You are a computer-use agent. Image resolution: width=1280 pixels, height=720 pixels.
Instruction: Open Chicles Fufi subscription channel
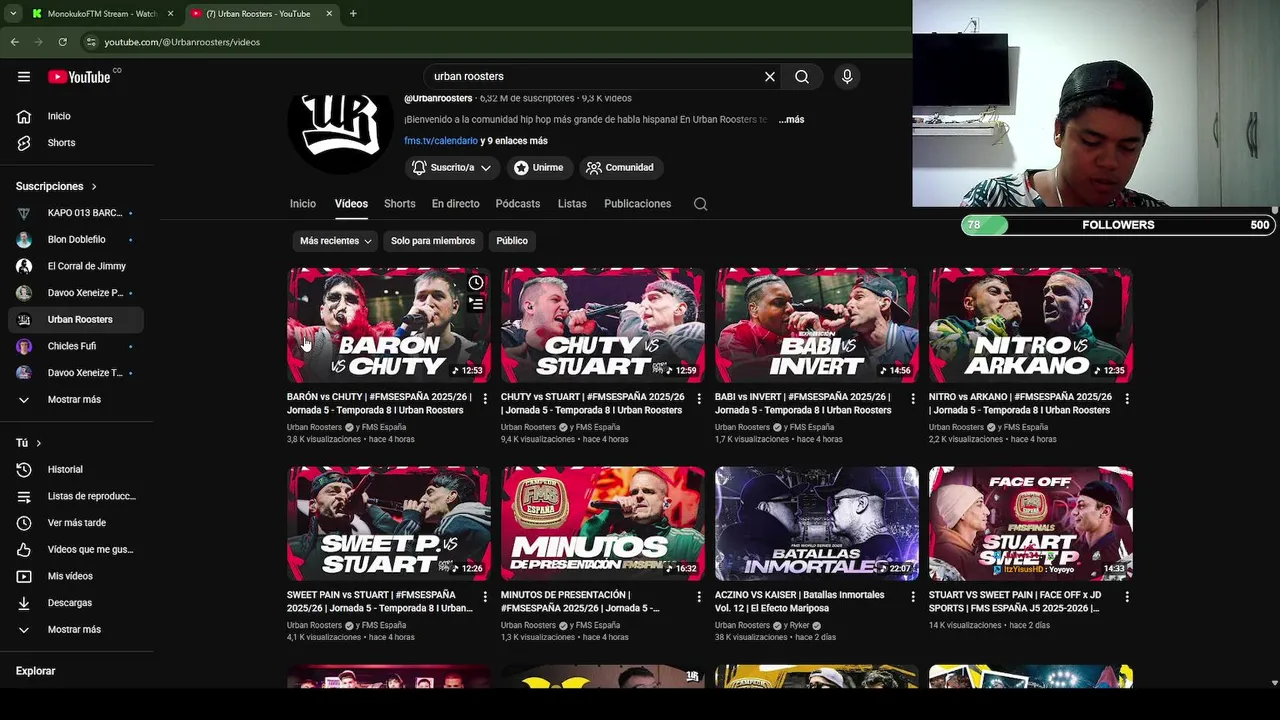[76, 347]
